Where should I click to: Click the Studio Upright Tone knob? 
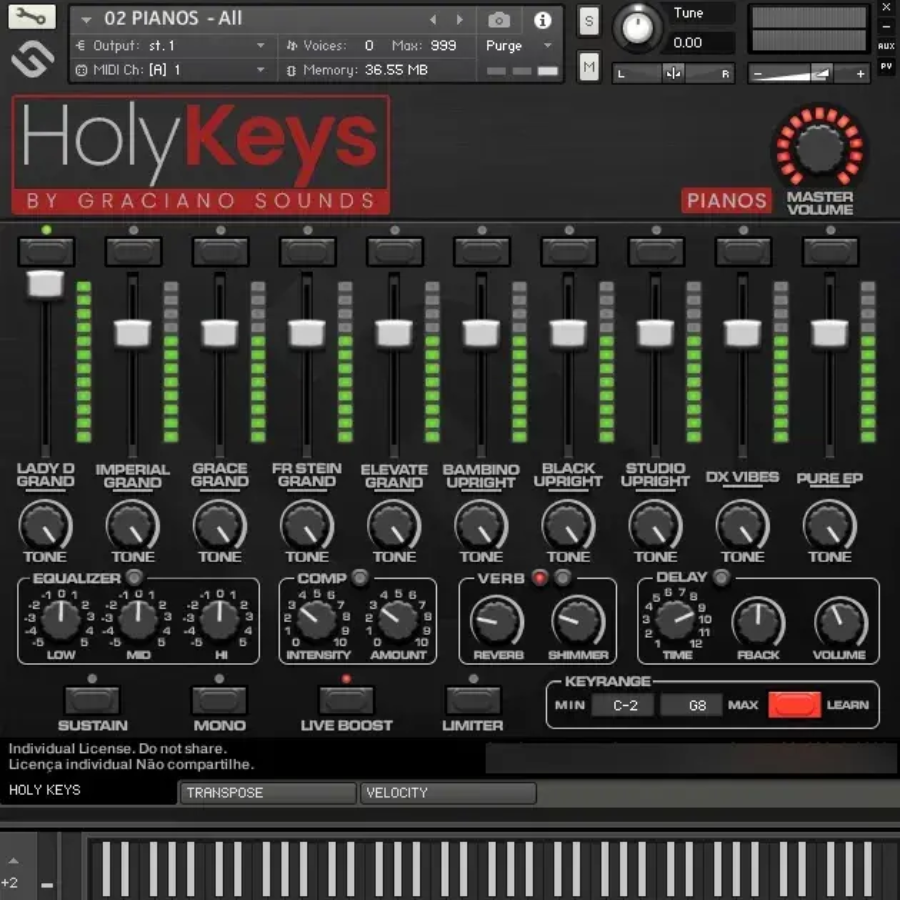tap(655, 525)
